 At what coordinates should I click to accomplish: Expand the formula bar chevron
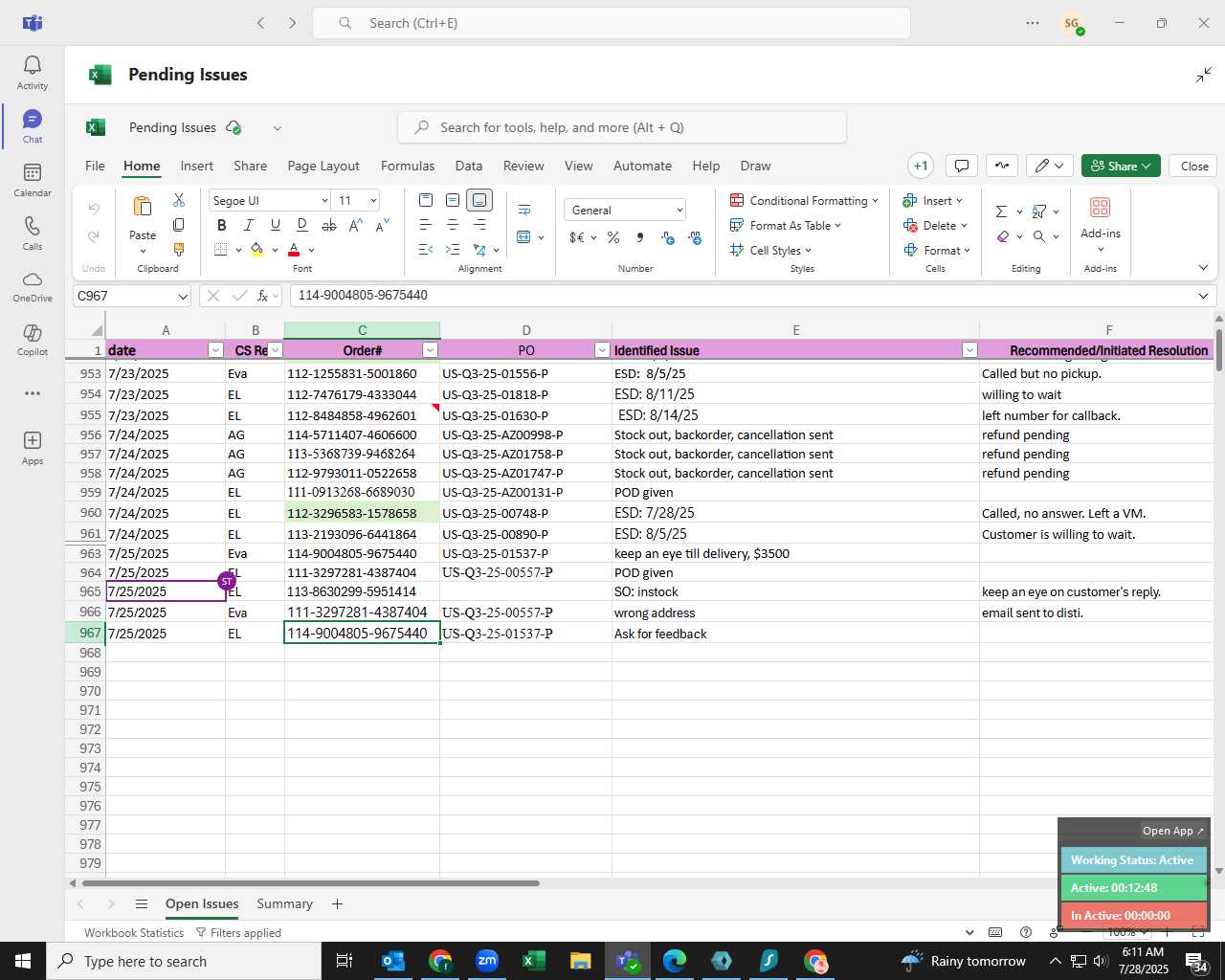pos(1203,296)
